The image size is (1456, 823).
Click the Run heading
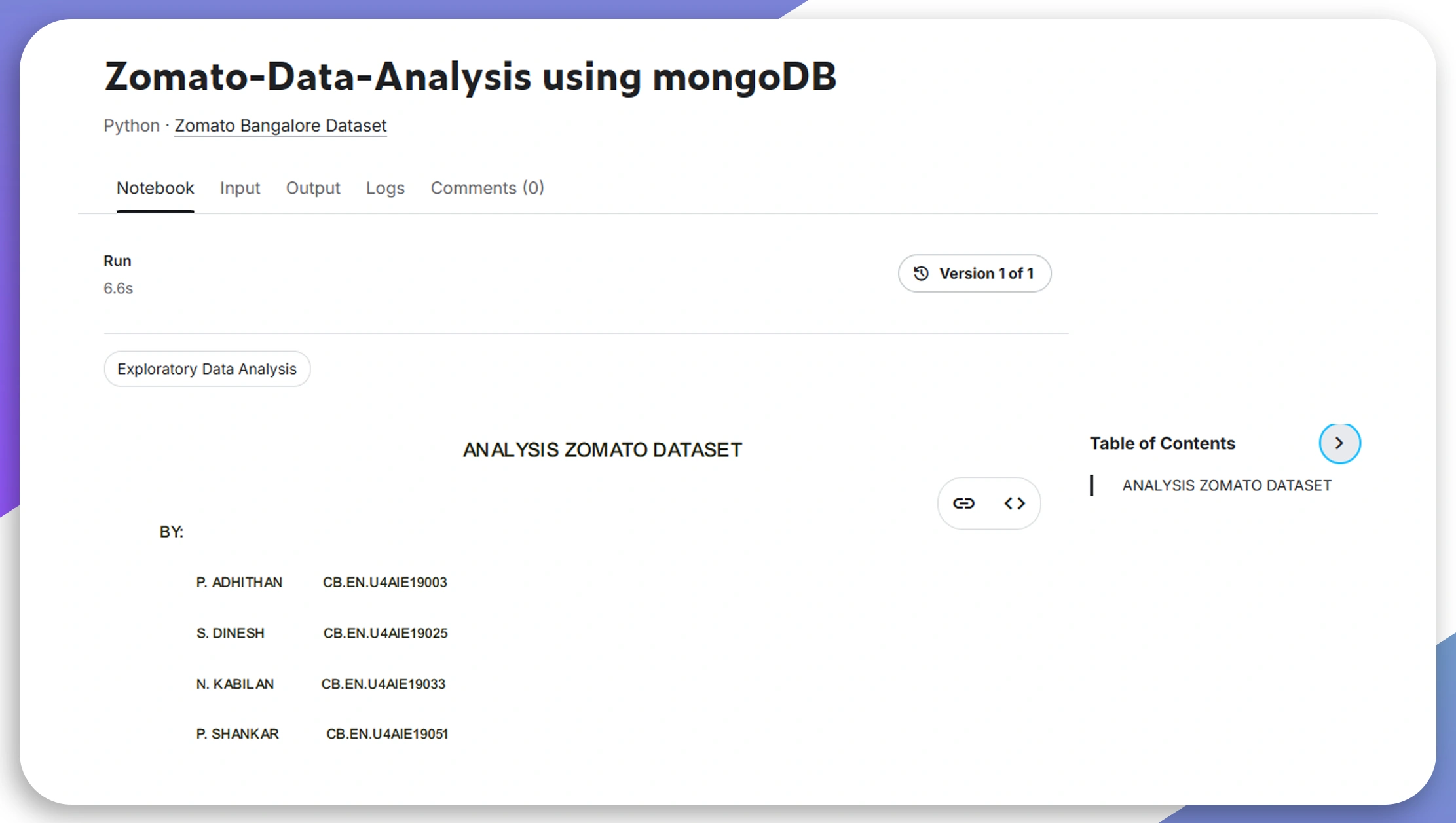(x=117, y=261)
